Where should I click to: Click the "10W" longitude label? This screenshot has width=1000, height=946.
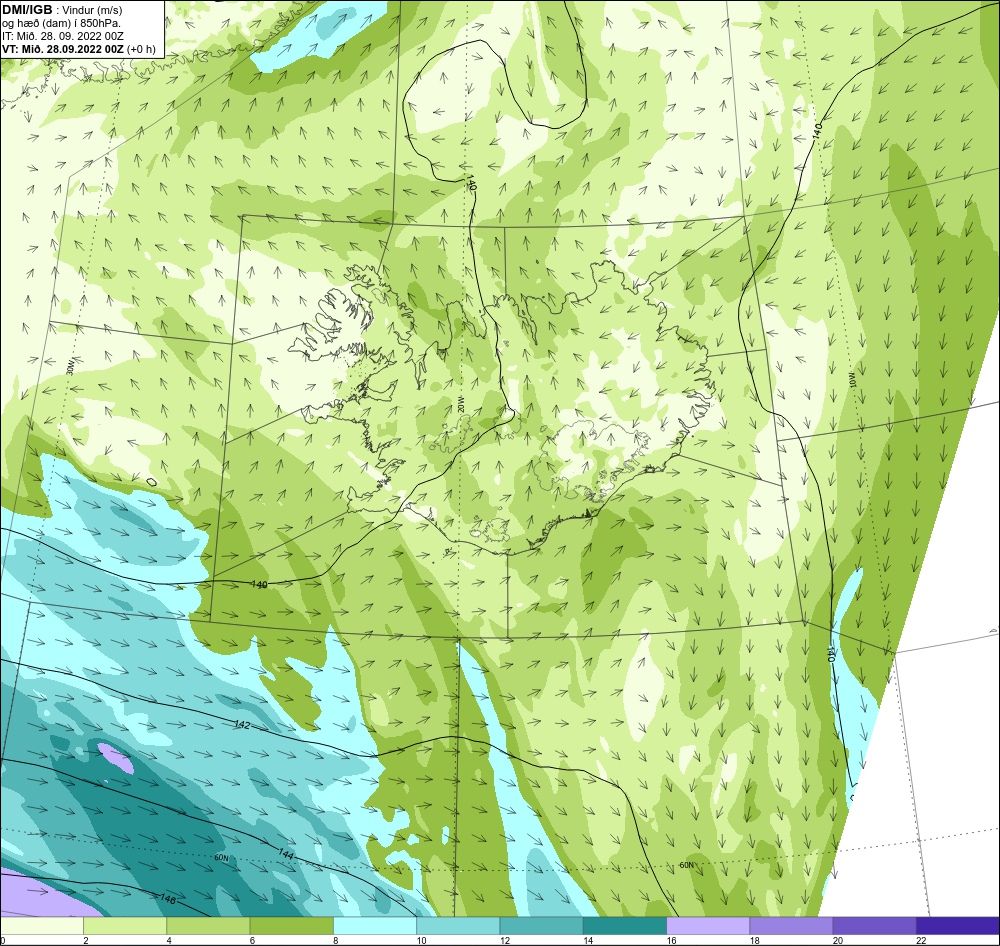point(853,380)
